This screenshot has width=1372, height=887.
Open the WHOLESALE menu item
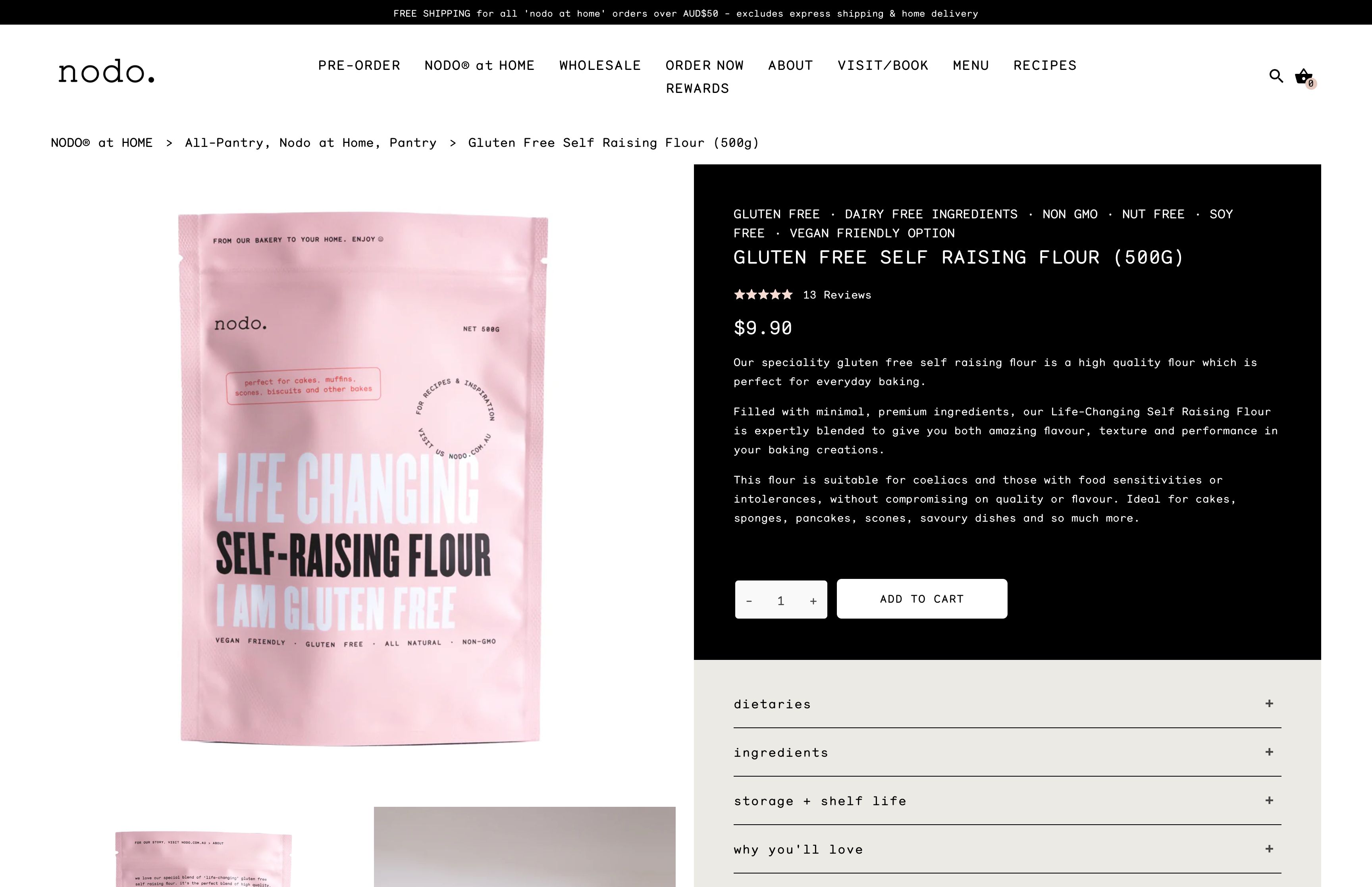(x=600, y=66)
